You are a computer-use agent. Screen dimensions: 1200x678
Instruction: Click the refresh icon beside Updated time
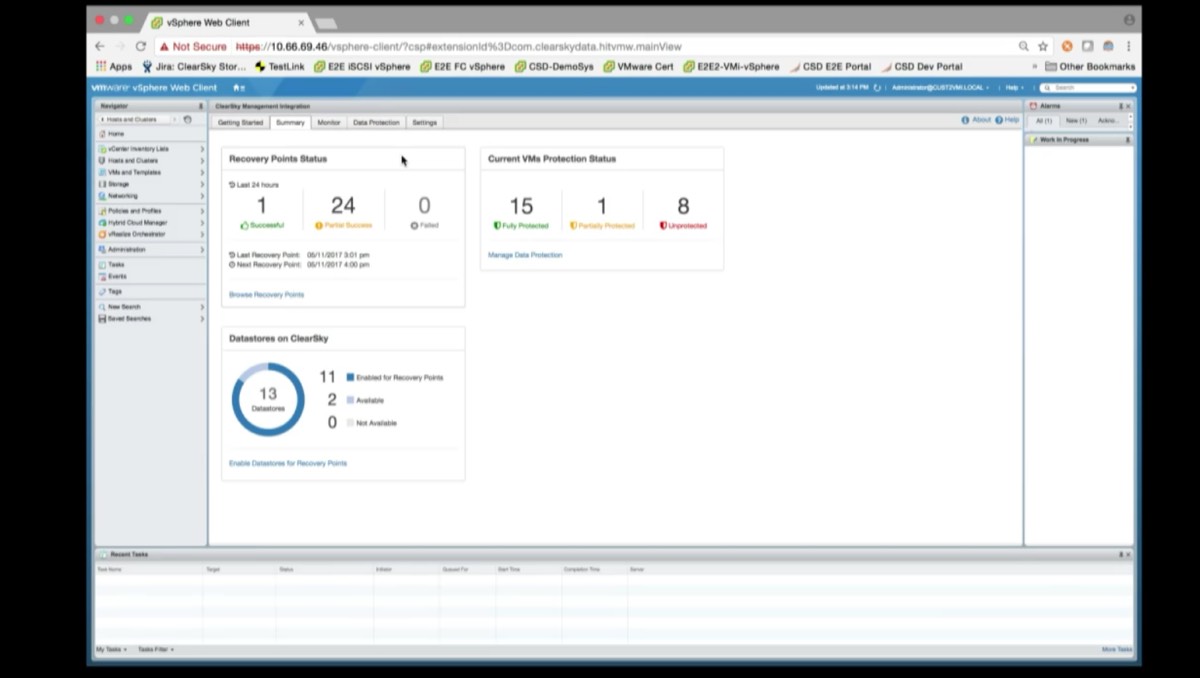[x=877, y=88]
